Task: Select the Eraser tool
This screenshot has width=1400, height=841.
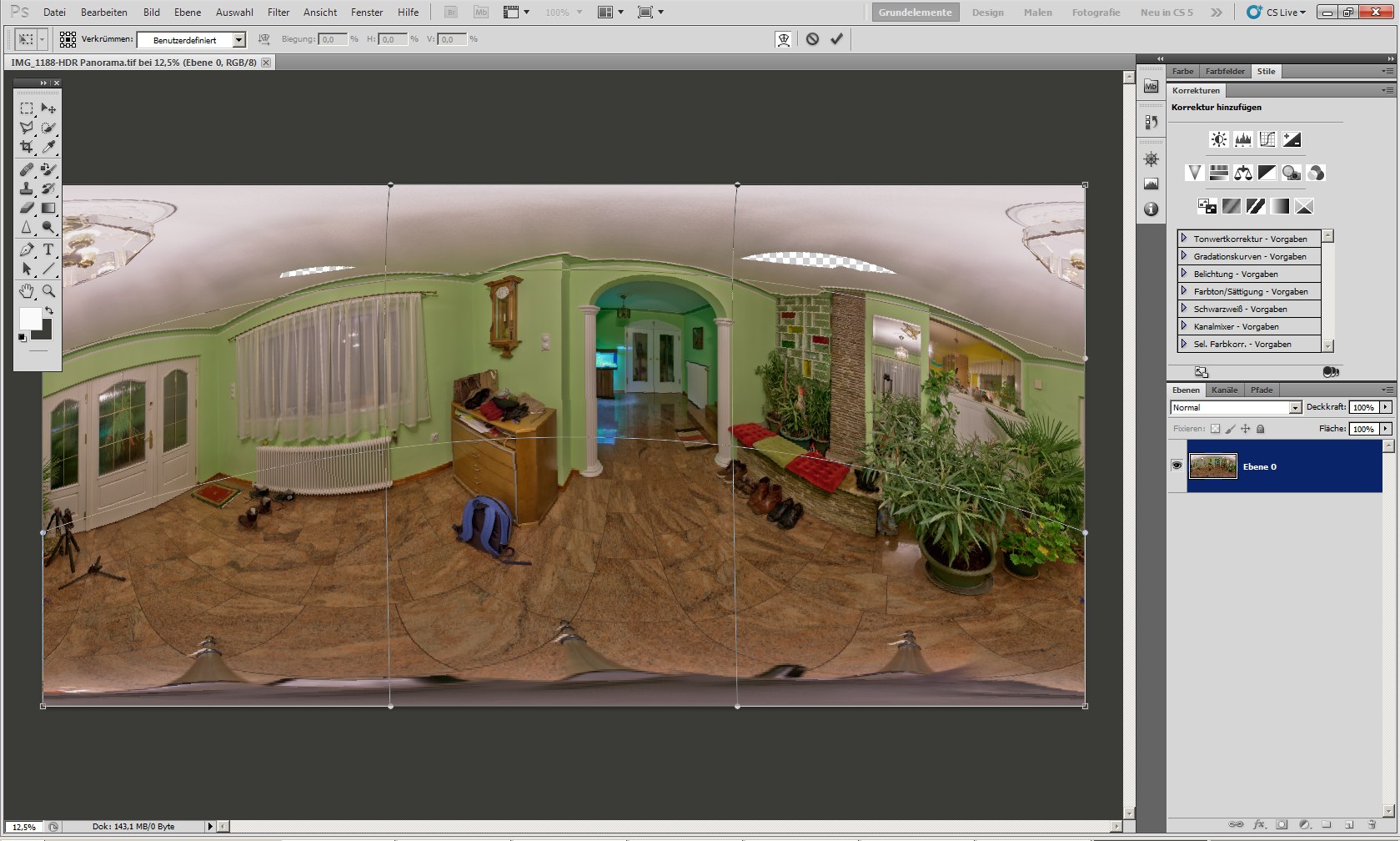Action: 27,208
